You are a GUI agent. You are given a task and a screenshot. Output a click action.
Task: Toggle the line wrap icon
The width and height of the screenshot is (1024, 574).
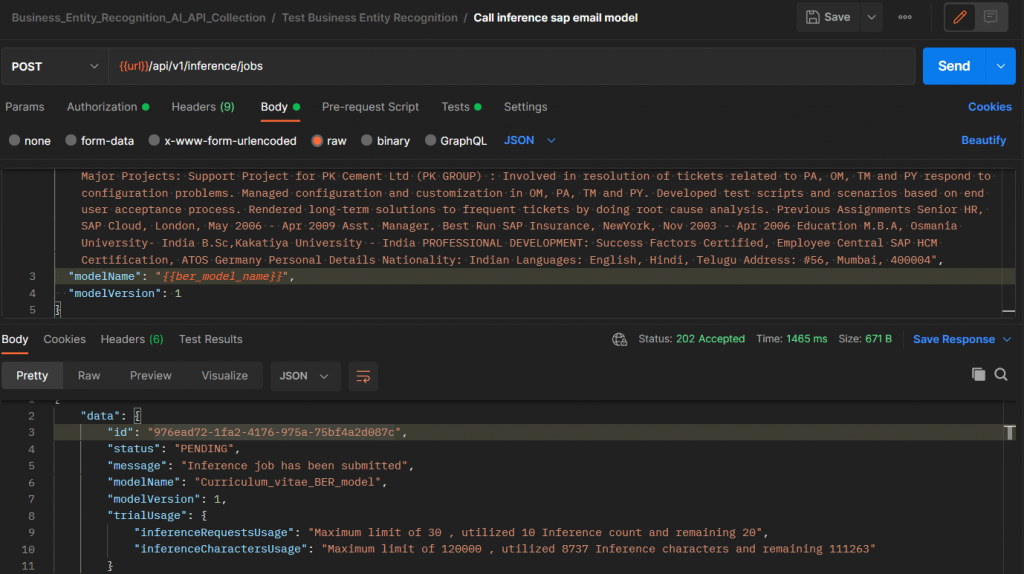[x=363, y=376]
